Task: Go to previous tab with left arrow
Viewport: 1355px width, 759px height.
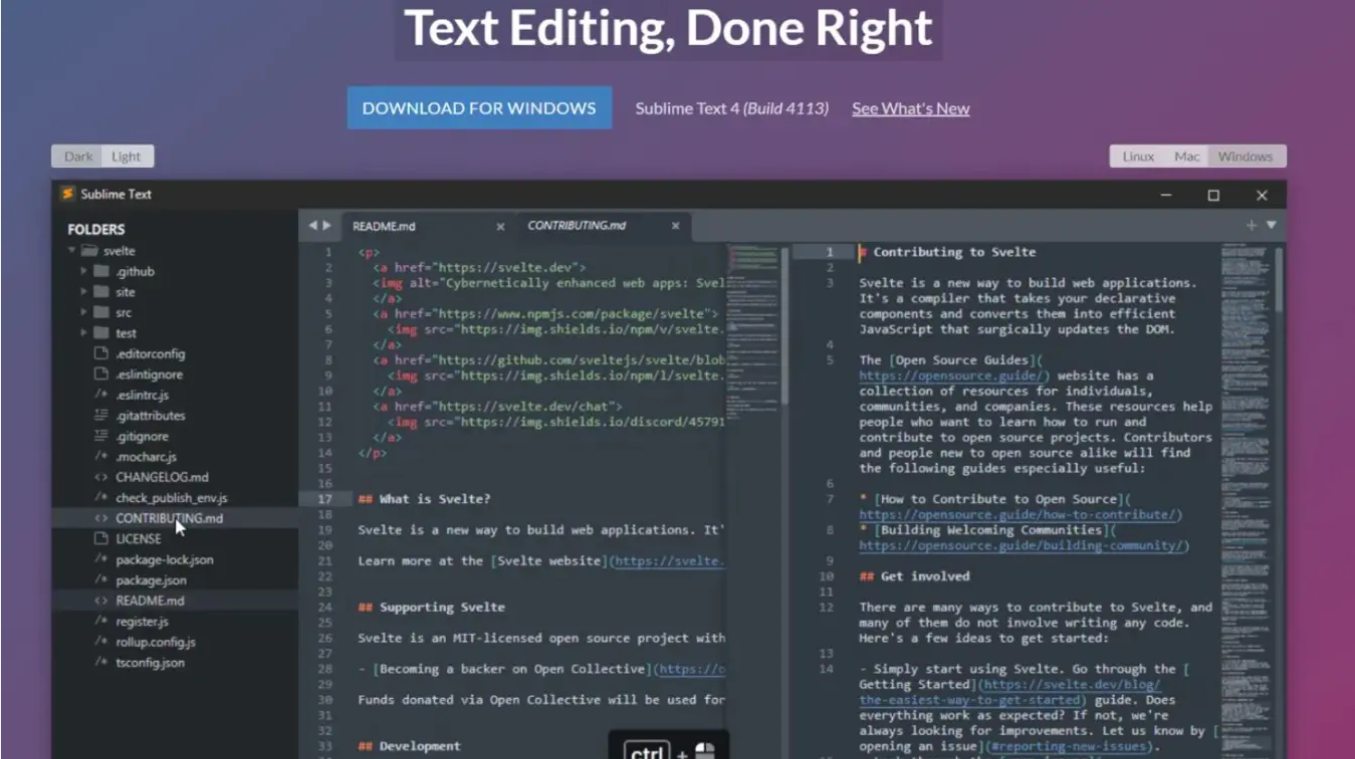Action: tap(312, 226)
